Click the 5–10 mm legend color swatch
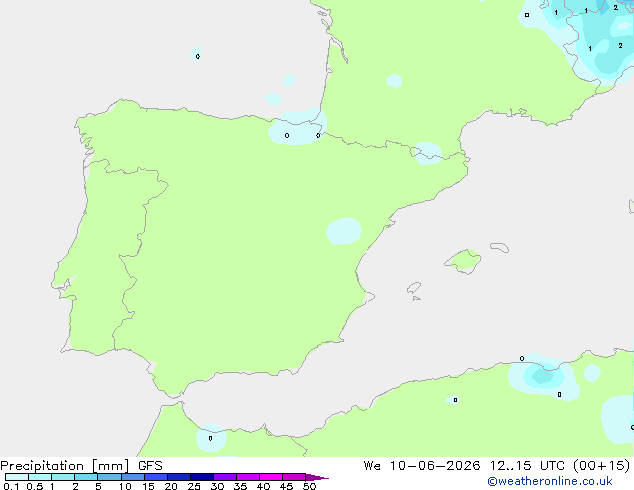The image size is (634, 490). click(109, 477)
